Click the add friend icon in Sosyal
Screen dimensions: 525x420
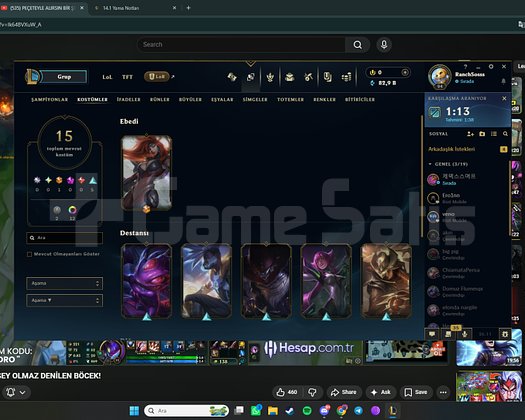point(470,134)
